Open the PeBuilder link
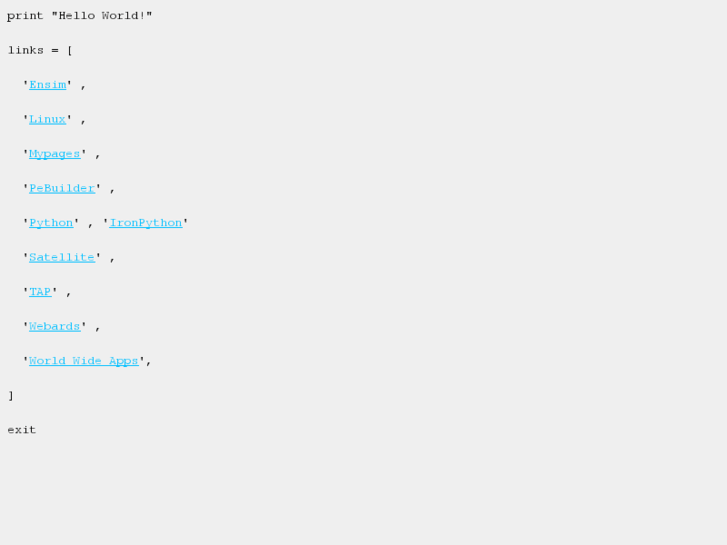Image resolution: width=727 pixels, height=545 pixels. click(x=62, y=188)
